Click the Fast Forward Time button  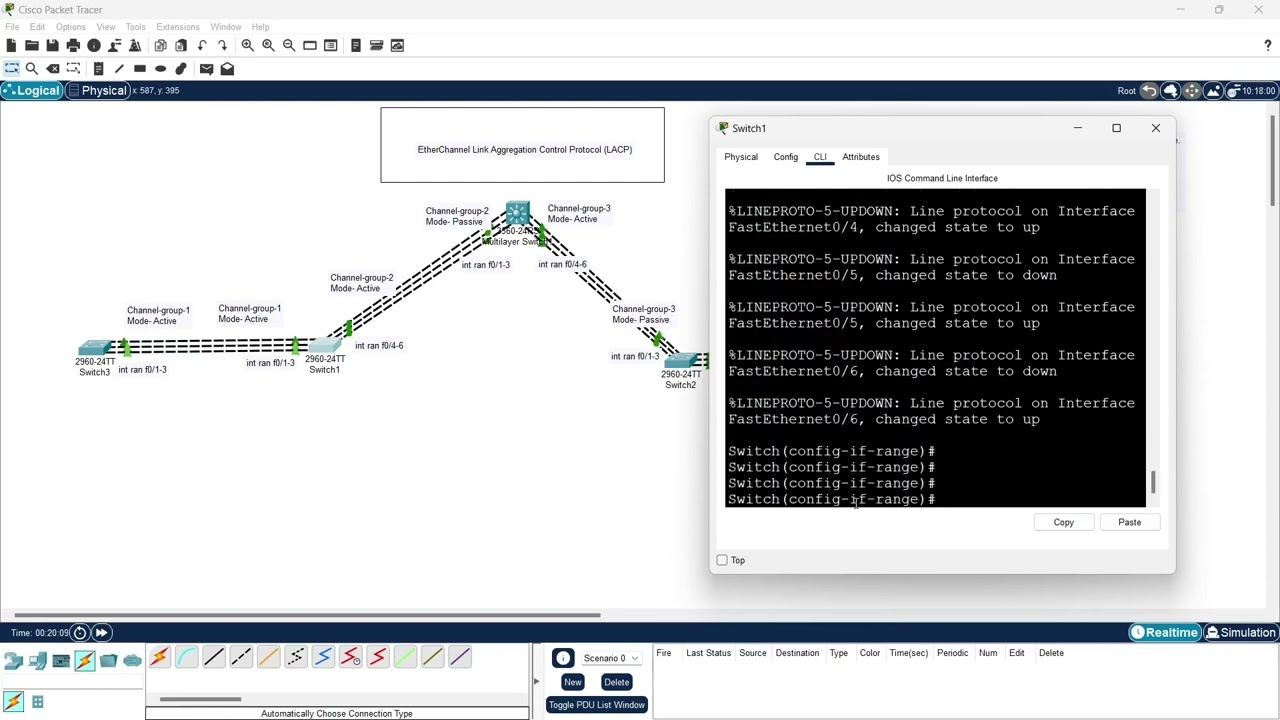(101, 632)
